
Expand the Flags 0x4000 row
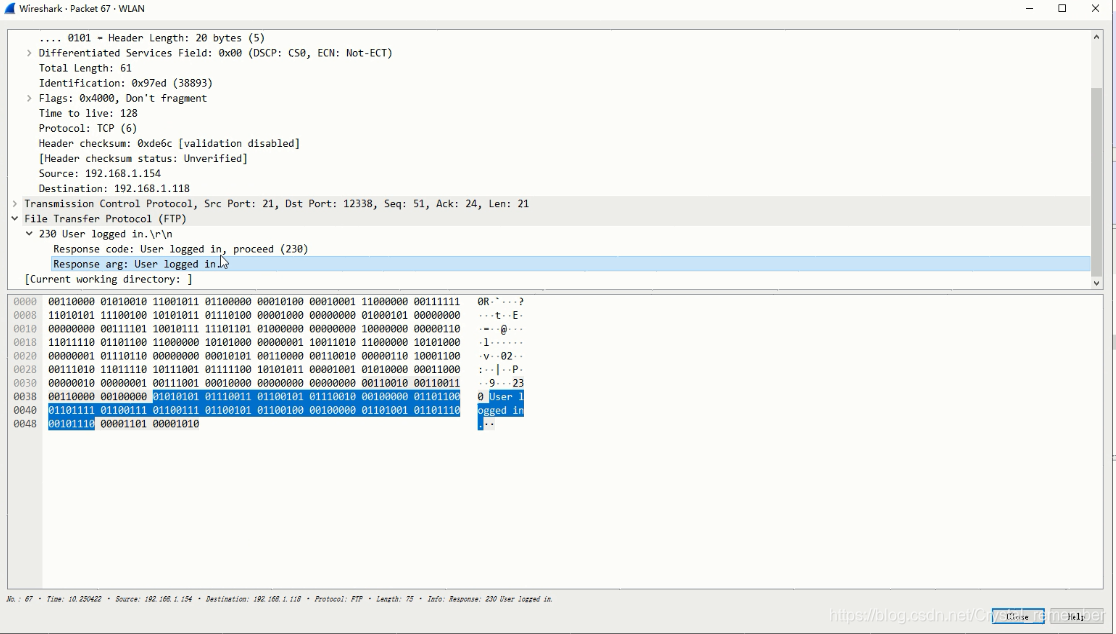pos(29,98)
